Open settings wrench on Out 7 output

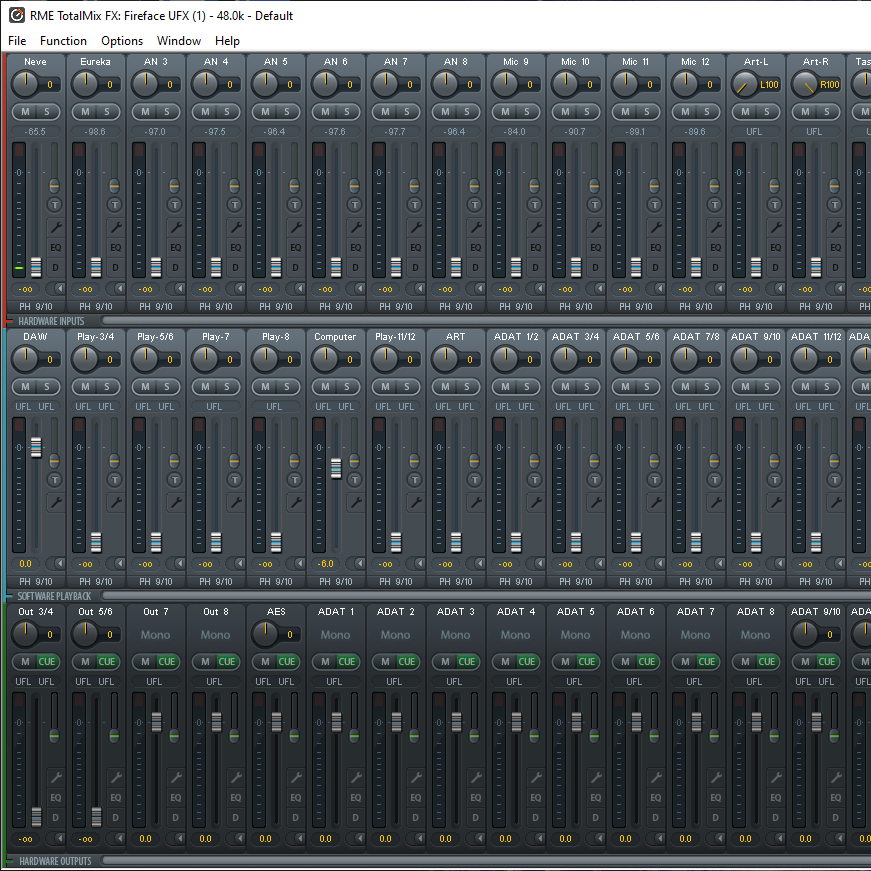tap(175, 777)
